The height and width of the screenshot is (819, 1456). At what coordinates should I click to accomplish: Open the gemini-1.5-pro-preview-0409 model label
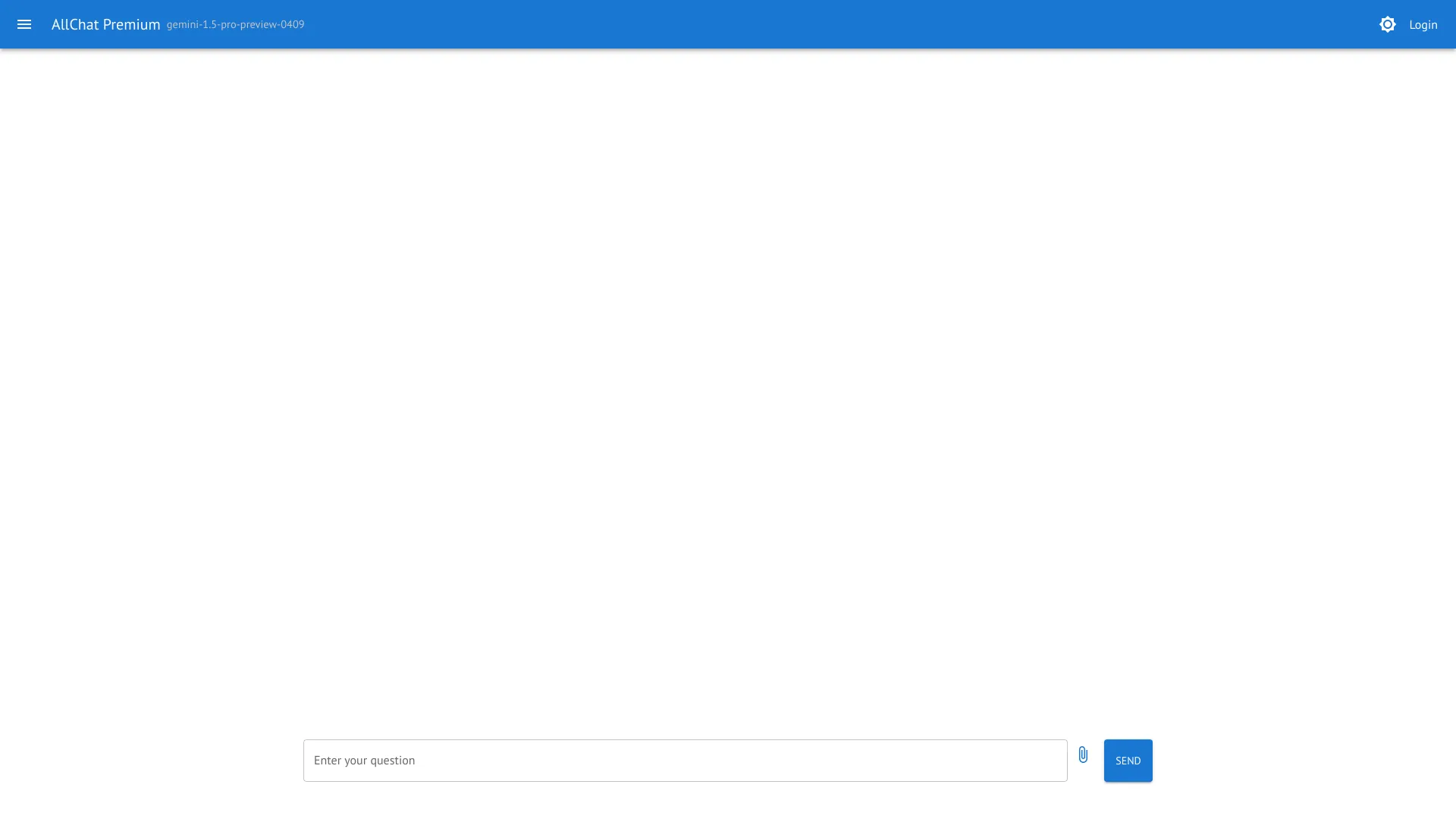[235, 24]
